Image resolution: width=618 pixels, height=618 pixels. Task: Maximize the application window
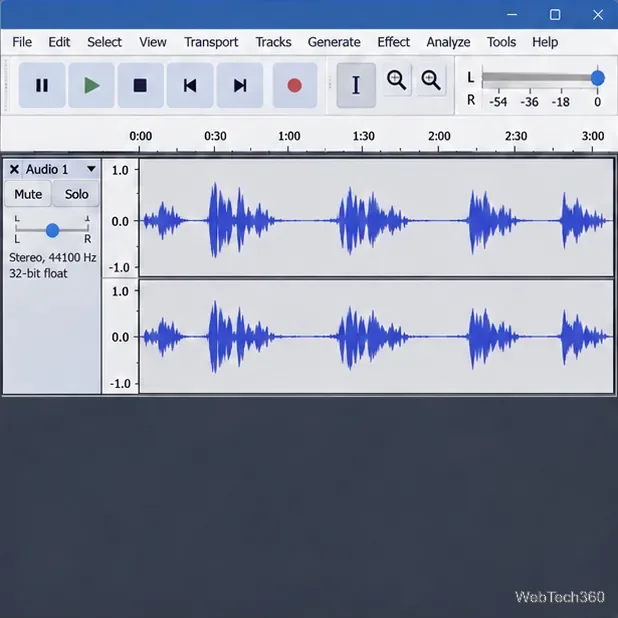click(555, 15)
